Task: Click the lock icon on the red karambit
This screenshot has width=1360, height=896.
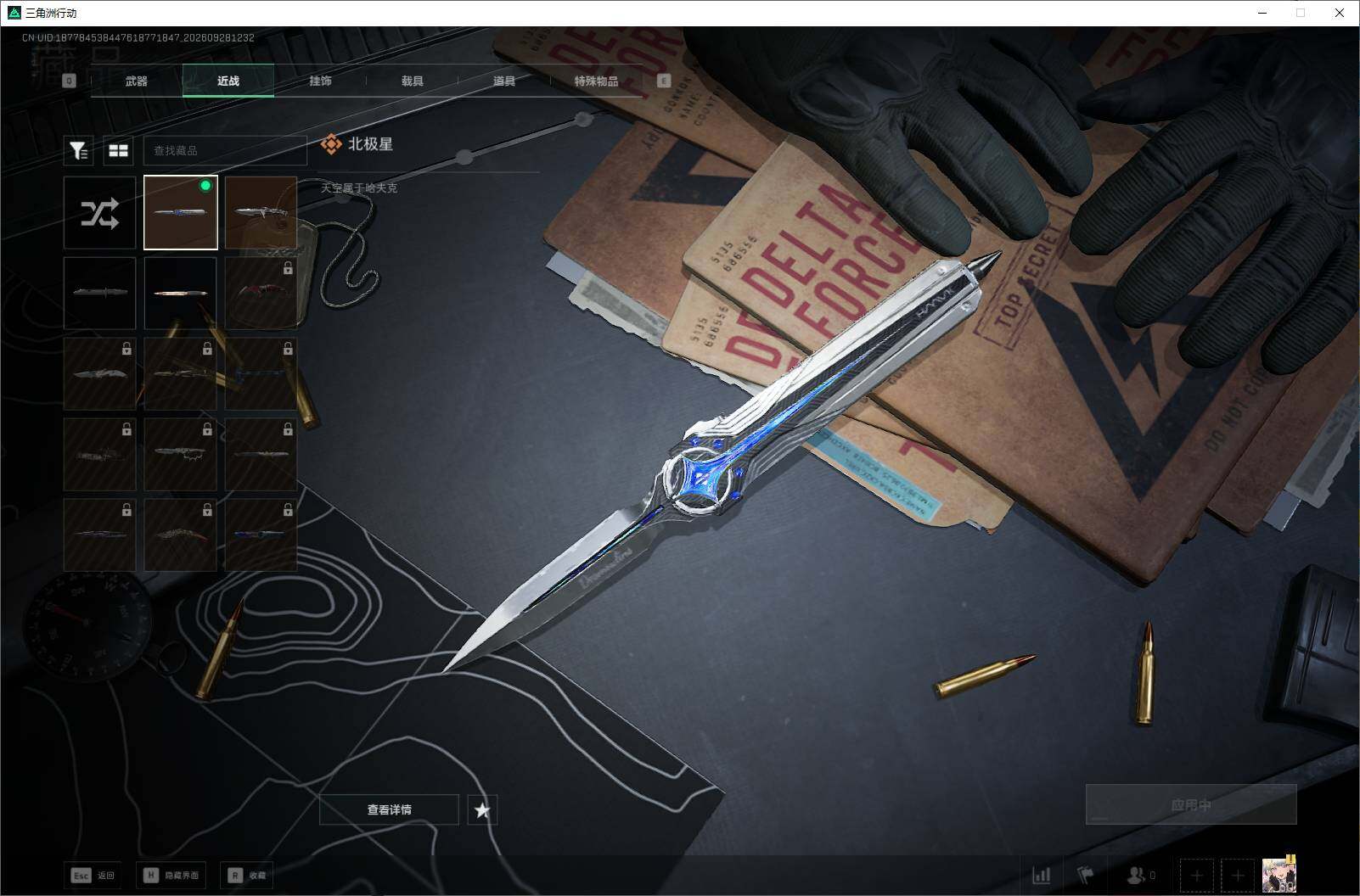Action: [x=288, y=268]
